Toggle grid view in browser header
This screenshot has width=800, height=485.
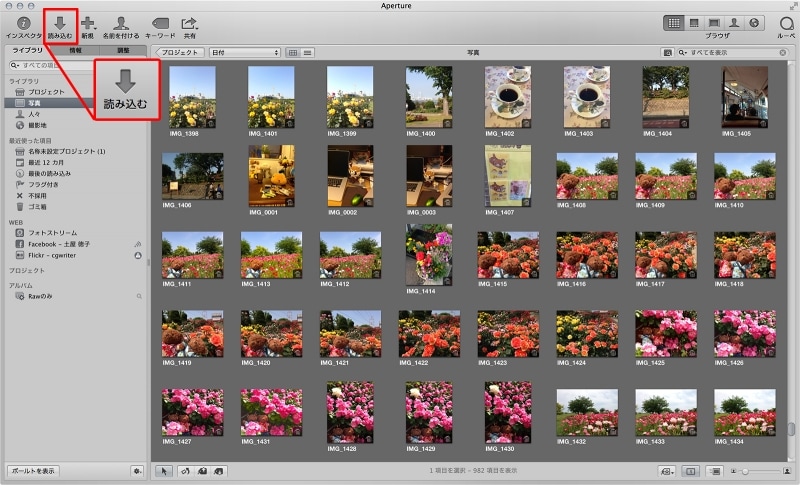(292, 51)
